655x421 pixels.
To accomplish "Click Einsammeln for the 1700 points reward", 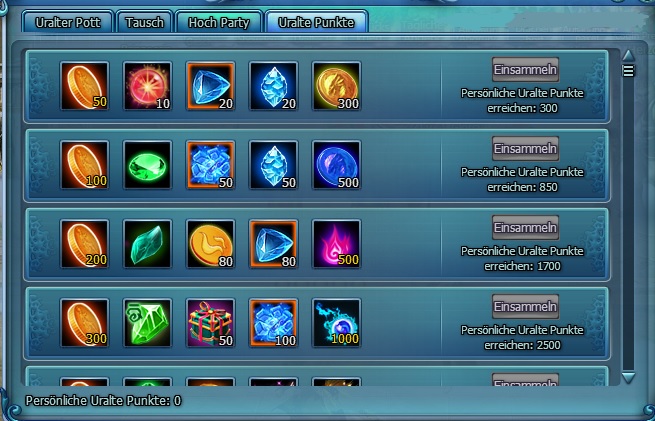I will [525, 228].
